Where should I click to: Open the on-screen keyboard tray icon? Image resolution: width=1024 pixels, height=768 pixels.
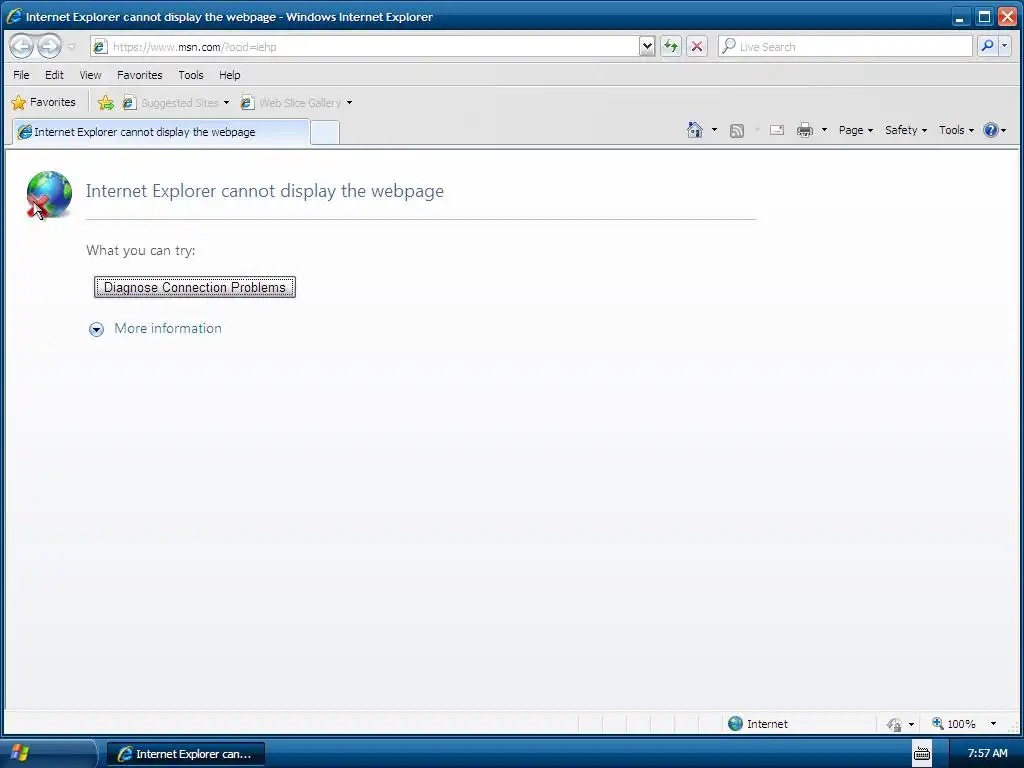[921, 754]
